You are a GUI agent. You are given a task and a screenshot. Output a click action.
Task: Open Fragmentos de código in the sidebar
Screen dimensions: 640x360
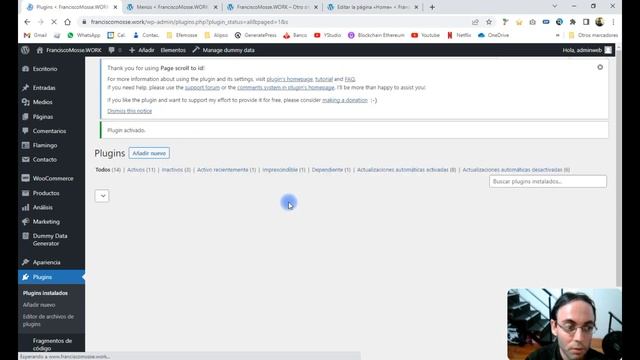[x=52, y=344]
